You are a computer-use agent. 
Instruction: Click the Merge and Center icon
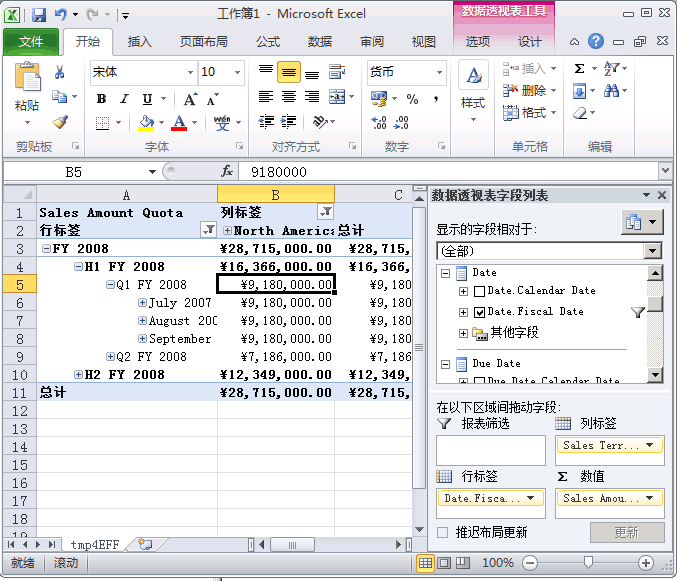pos(337,97)
